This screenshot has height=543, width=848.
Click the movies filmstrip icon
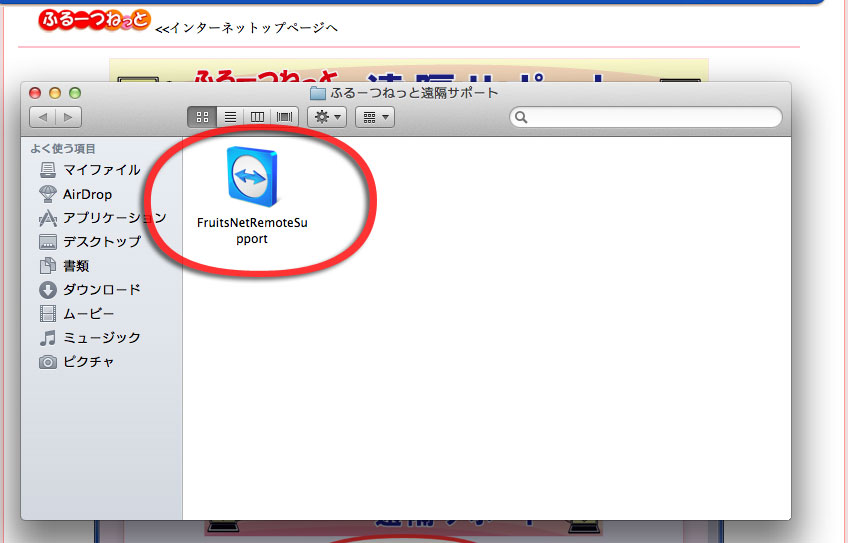(x=48, y=314)
